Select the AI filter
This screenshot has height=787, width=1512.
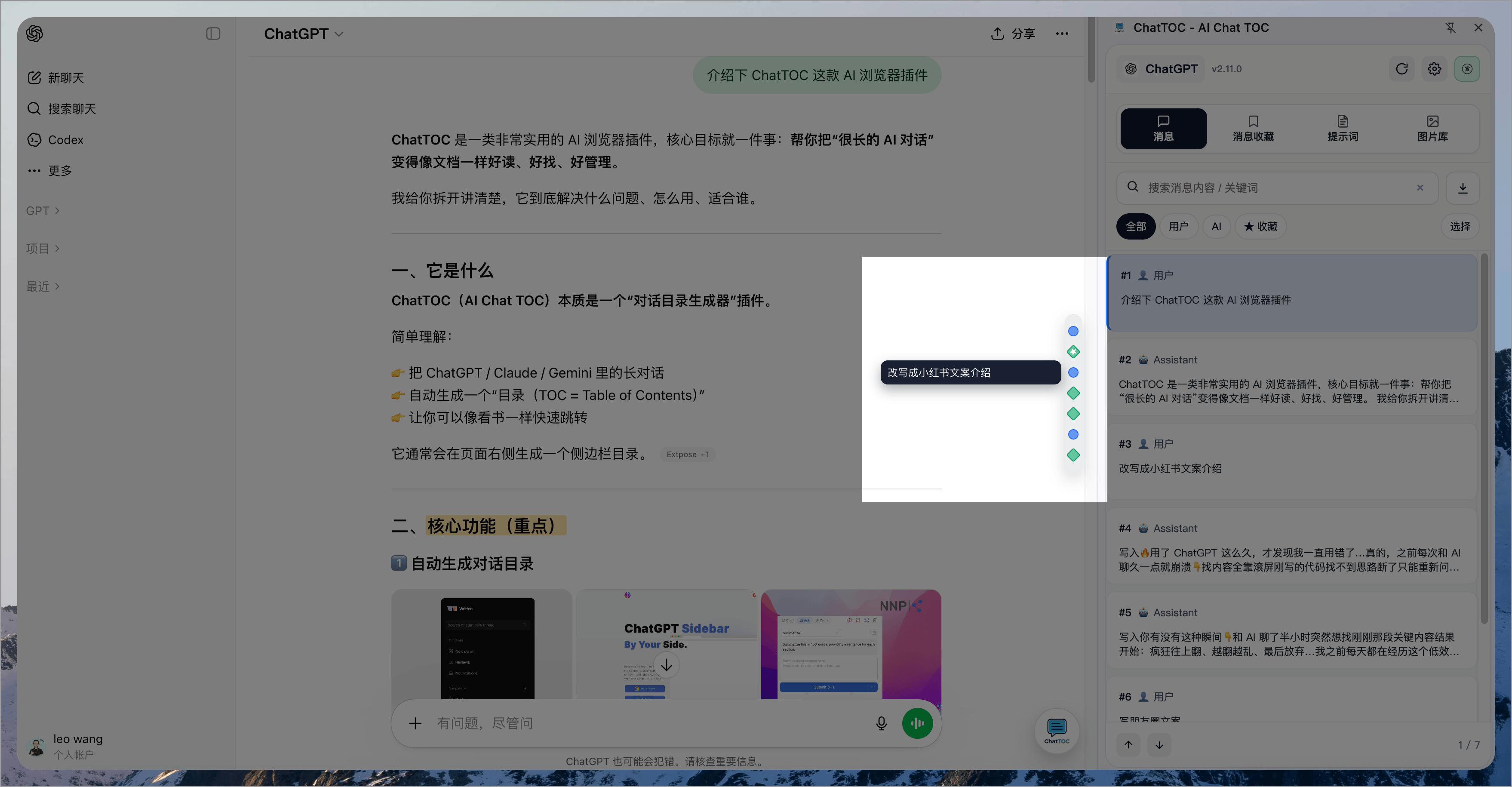click(x=1216, y=227)
